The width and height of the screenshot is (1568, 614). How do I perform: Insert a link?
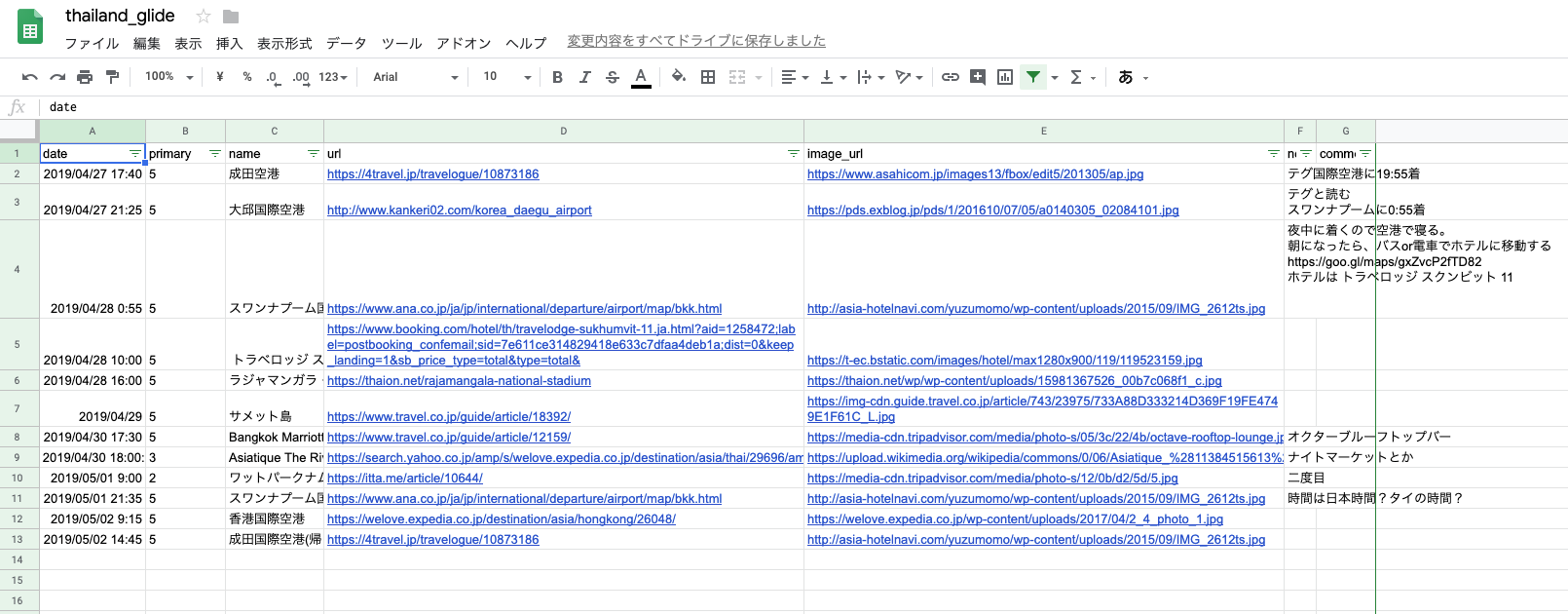coord(950,77)
